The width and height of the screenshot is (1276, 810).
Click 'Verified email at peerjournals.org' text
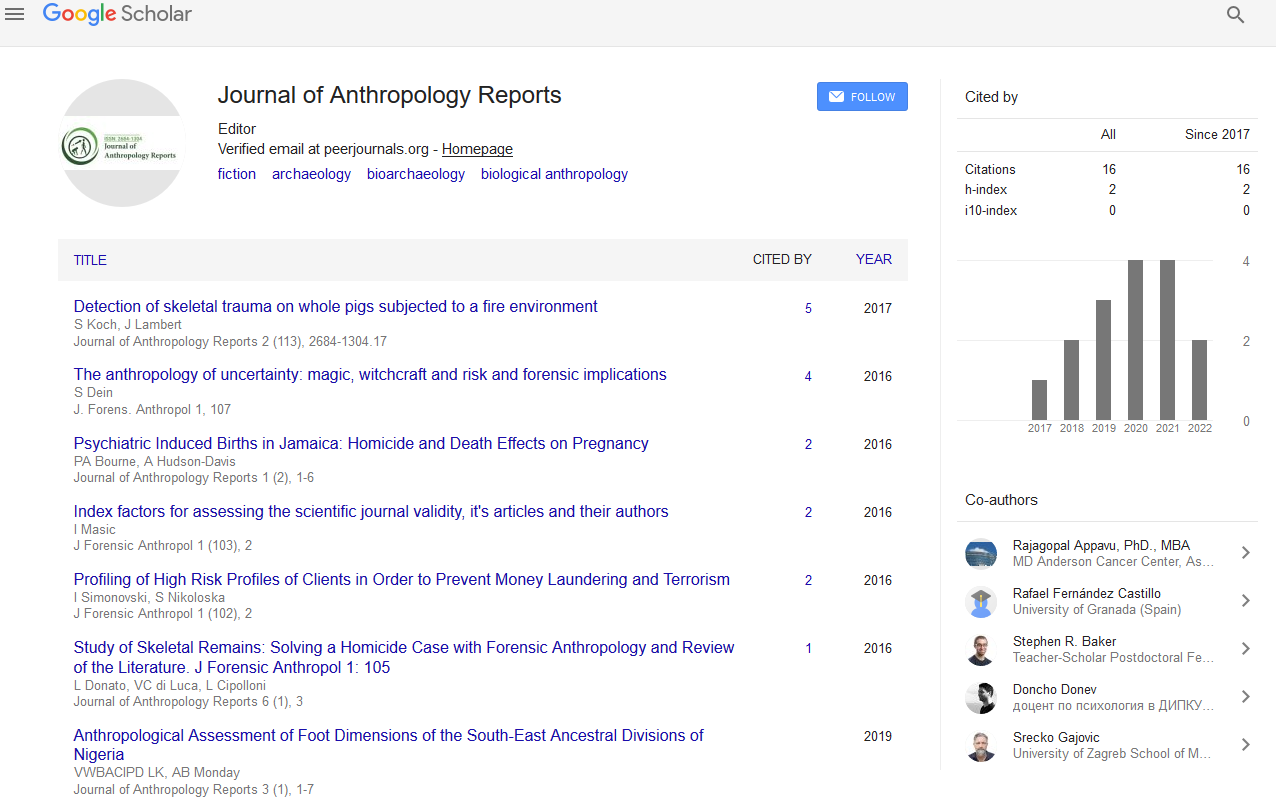[x=323, y=149]
